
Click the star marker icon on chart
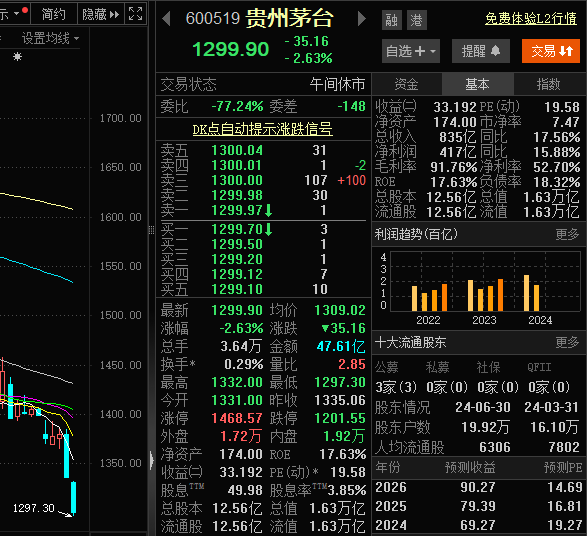(17, 57)
